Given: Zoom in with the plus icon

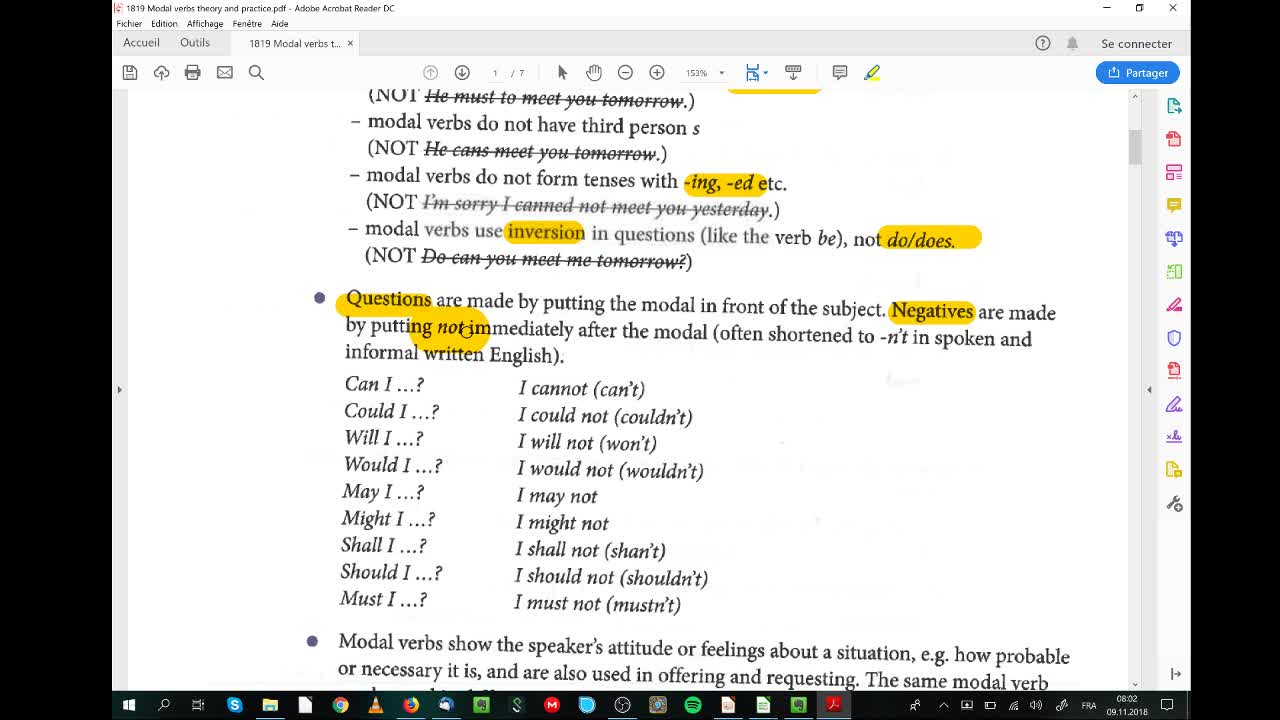Looking at the screenshot, I should 657,72.
